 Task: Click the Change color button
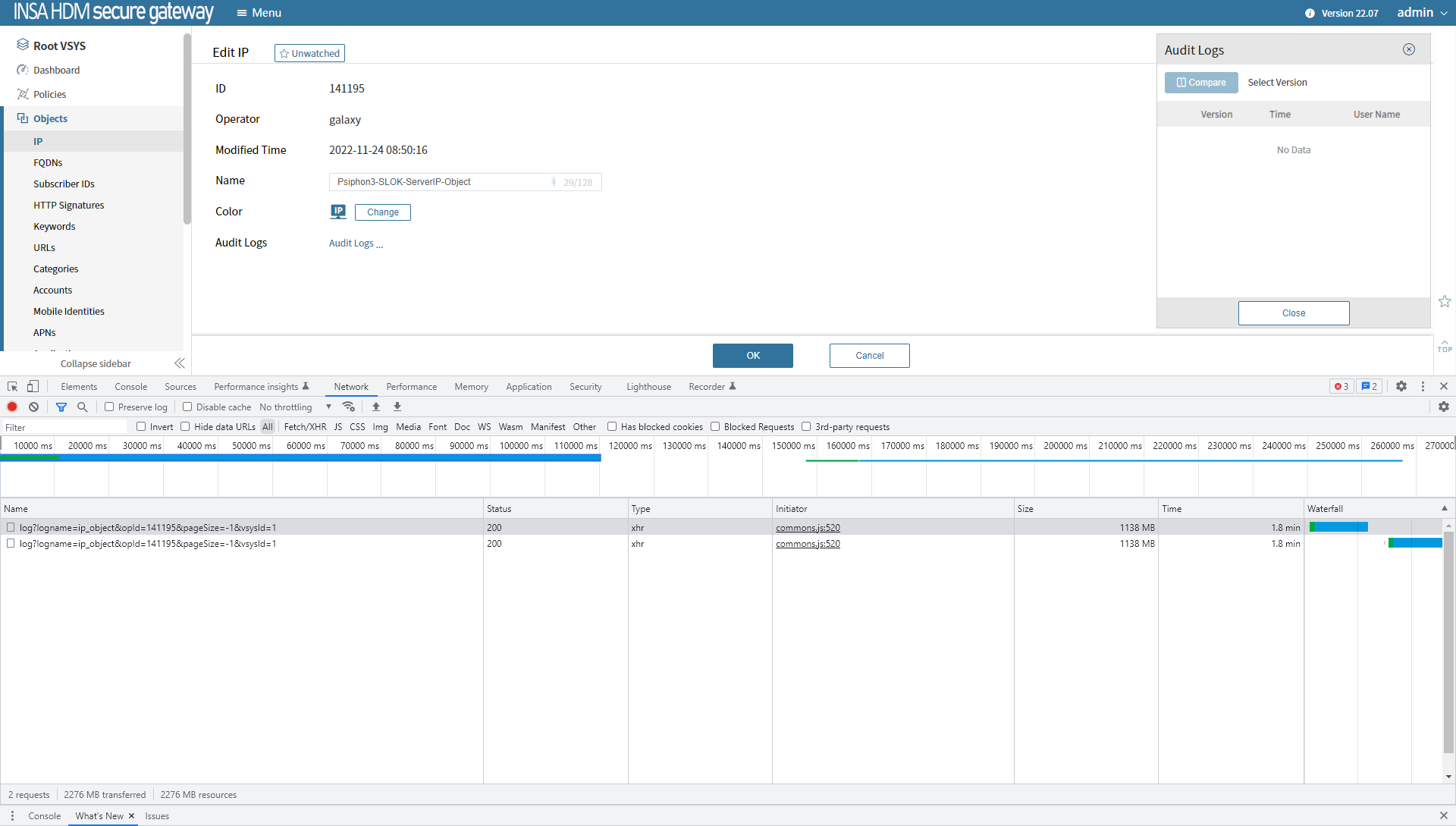[382, 212]
